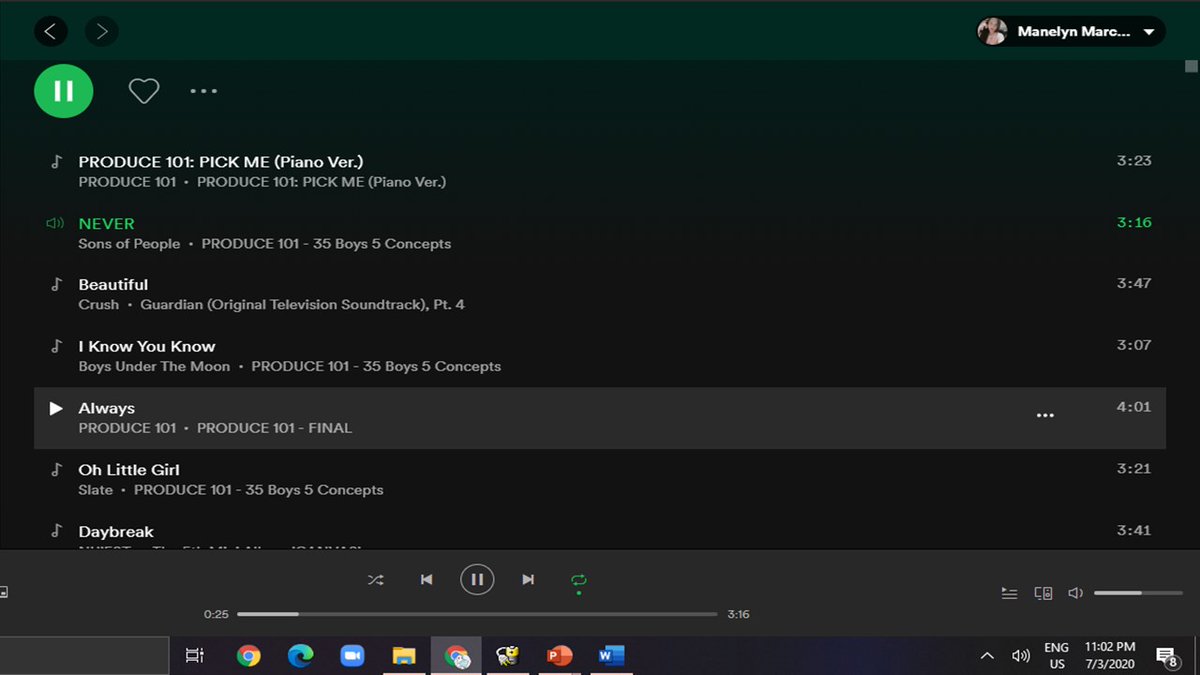Select the track title Beautiful
Viewport: 1200px width, 675px height.
[x=113, y=285]
